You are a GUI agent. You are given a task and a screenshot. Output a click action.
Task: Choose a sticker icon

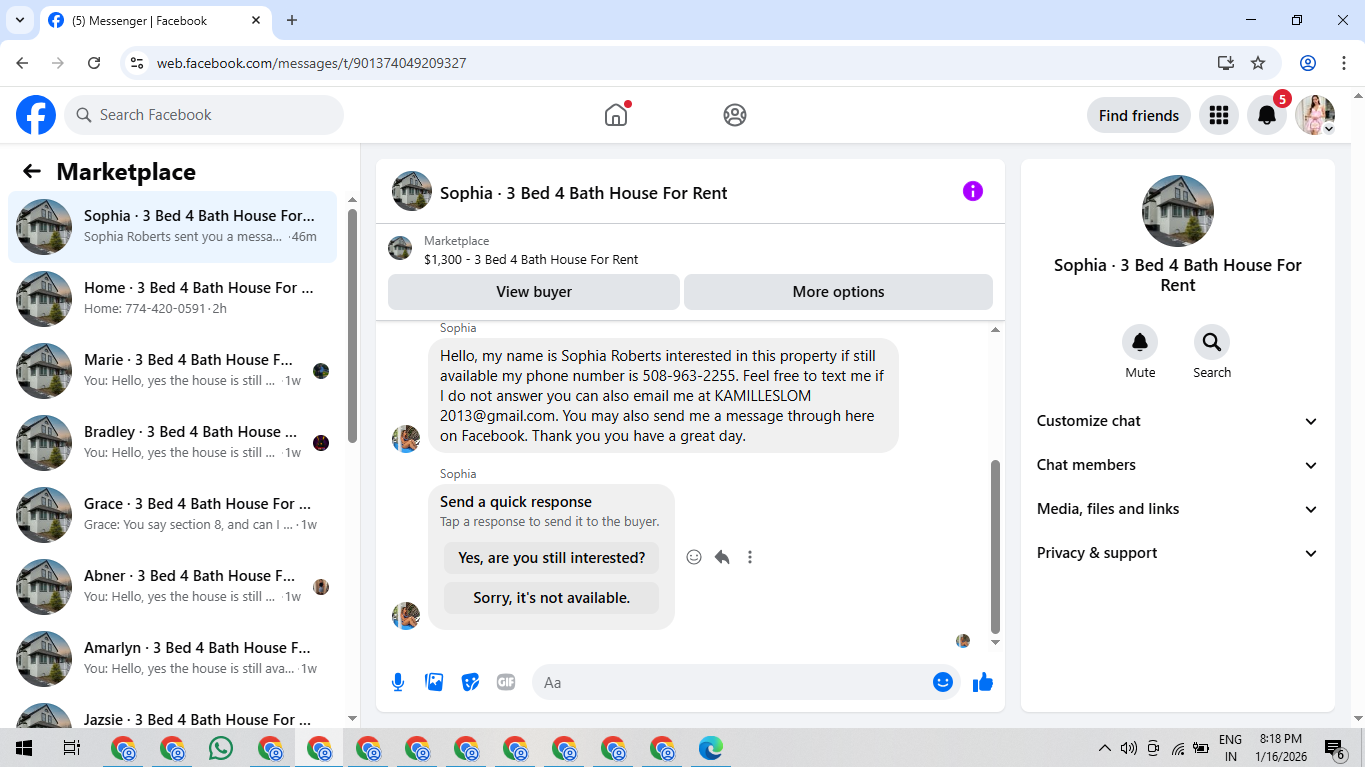[470, 682]
